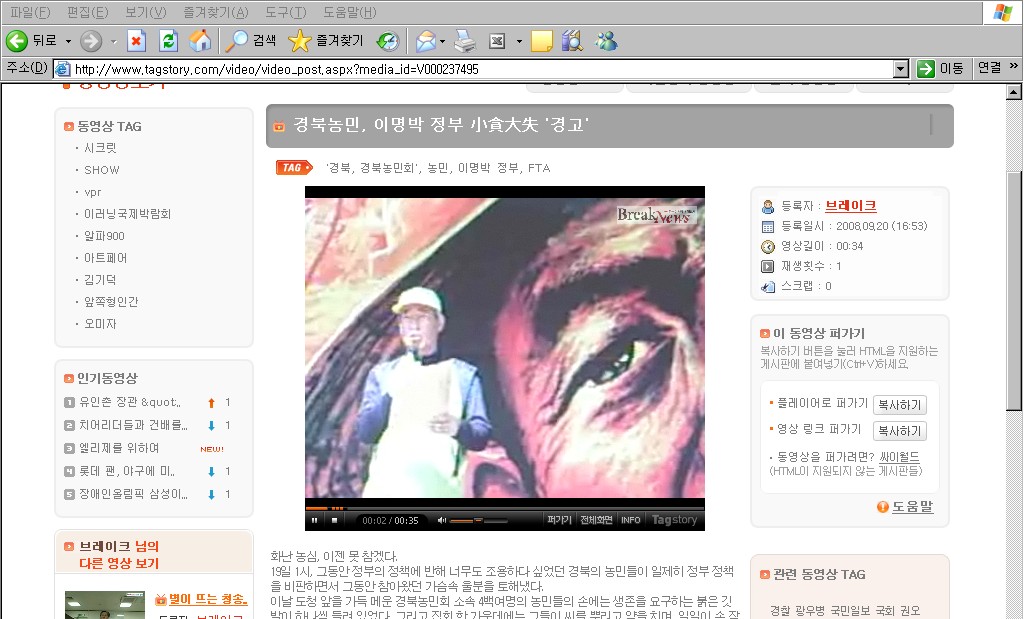Viewport: 1024px width, 619px height.
Task: Open the uploader link 브레이크
Action: pos(850,206)
